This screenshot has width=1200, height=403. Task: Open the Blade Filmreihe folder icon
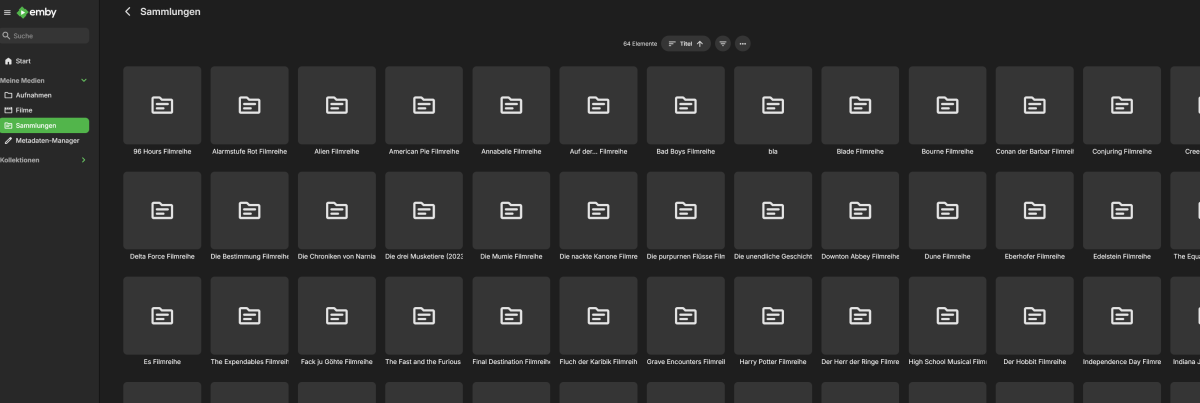860,104
